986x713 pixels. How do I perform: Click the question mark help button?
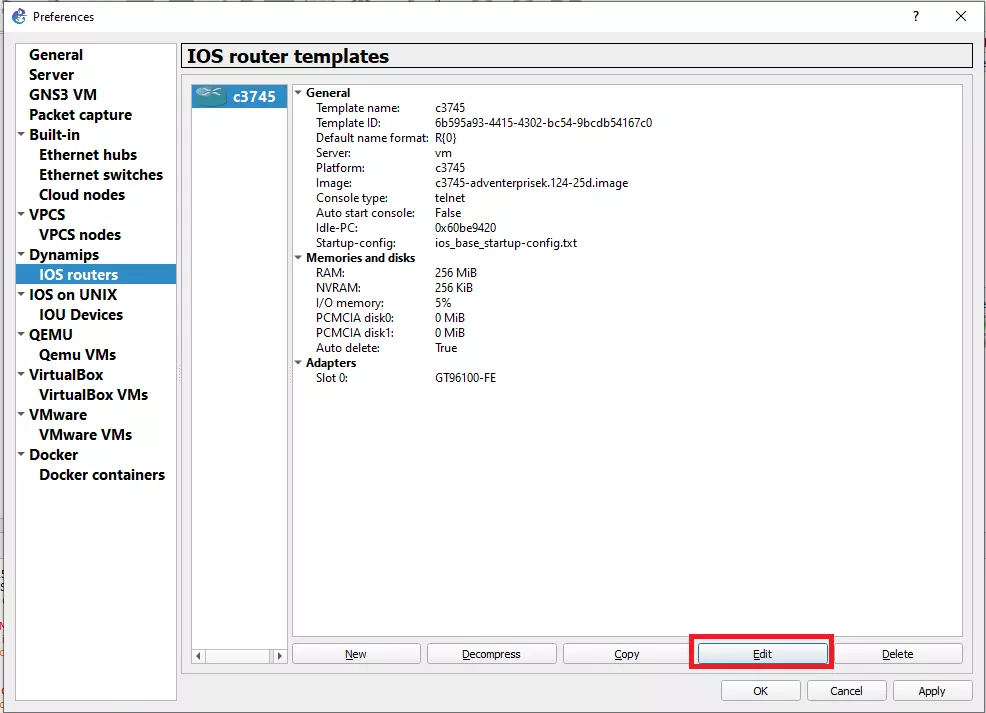click(x=916, y=16)
